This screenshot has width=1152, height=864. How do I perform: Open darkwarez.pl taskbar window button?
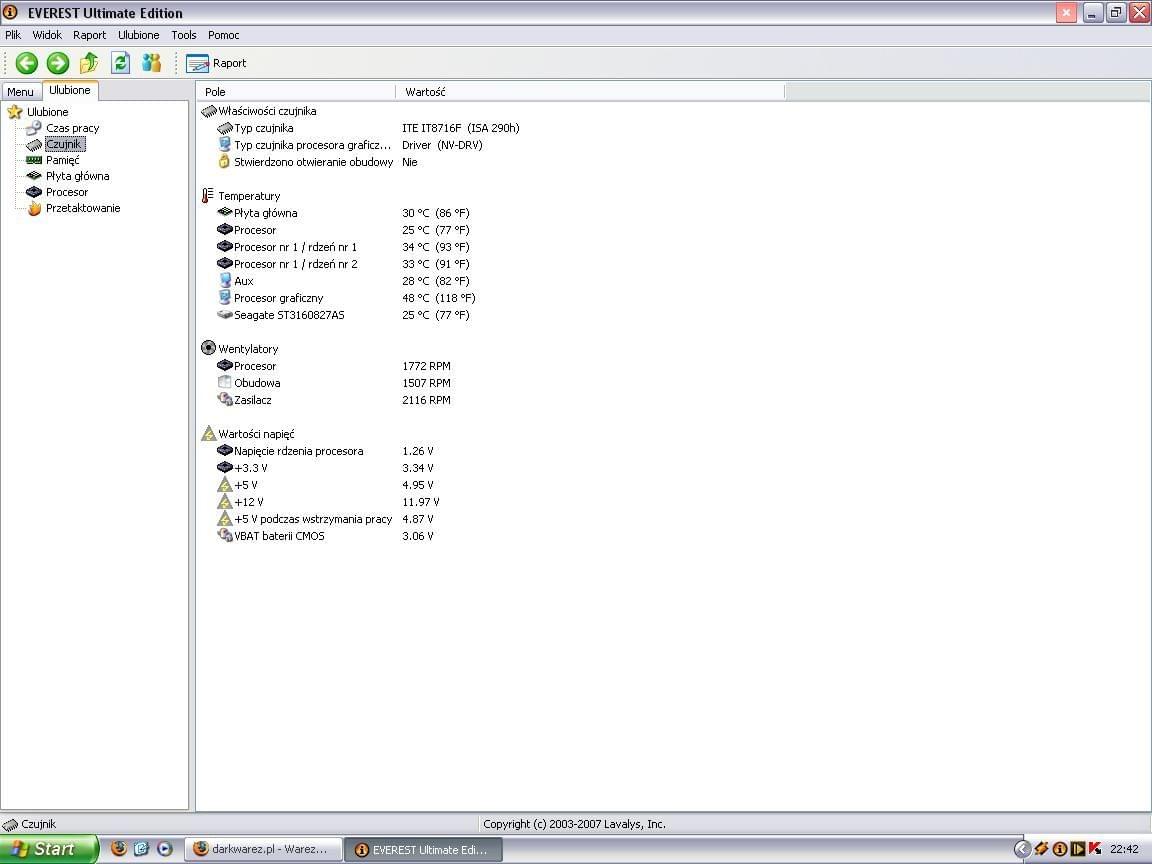262,849
